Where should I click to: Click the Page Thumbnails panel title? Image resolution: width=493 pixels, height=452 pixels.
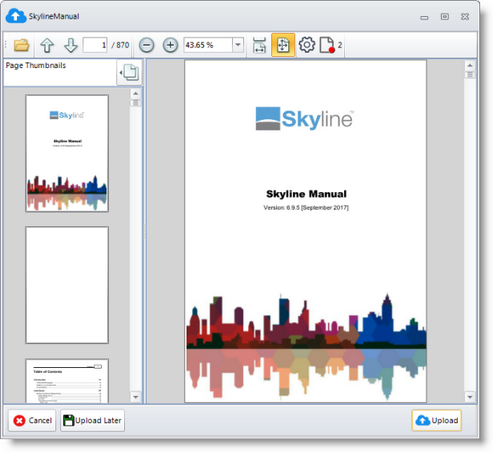click(36, 66)
